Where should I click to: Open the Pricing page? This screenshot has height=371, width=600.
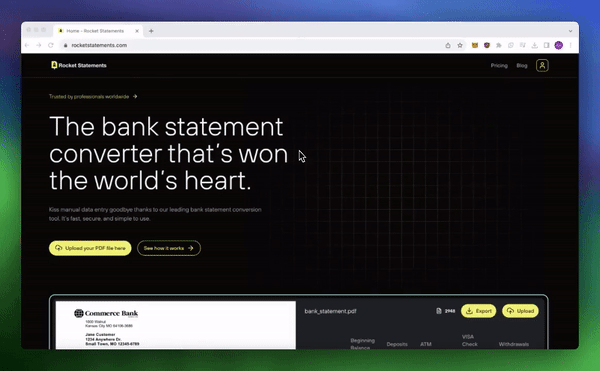(x=499, y=65)
